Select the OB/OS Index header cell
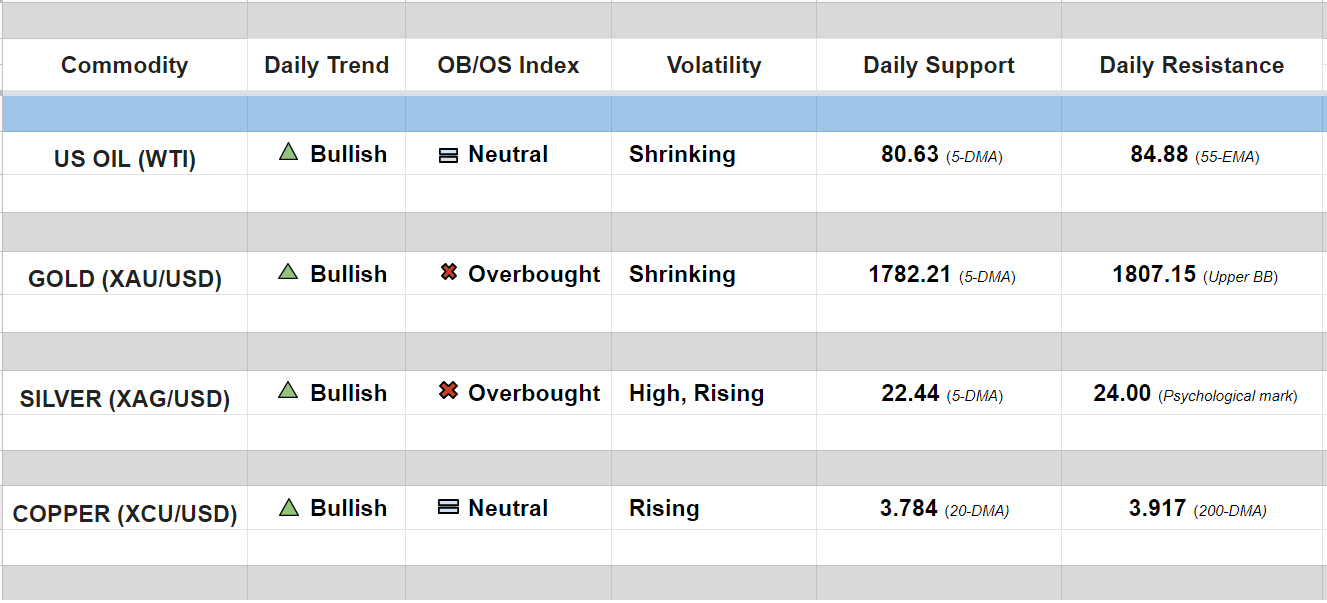 pyautogui.click(x=508, y=66)
